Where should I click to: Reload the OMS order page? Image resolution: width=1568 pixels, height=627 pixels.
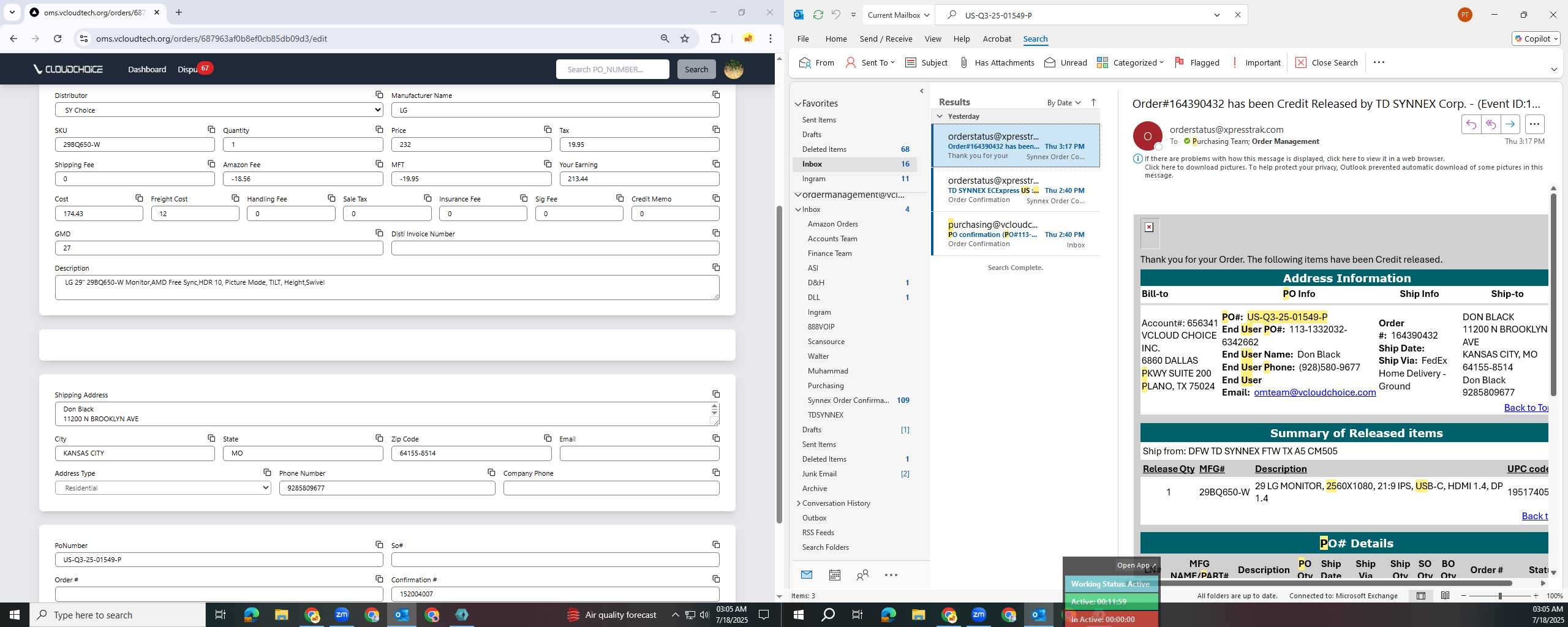pos(58,39)
